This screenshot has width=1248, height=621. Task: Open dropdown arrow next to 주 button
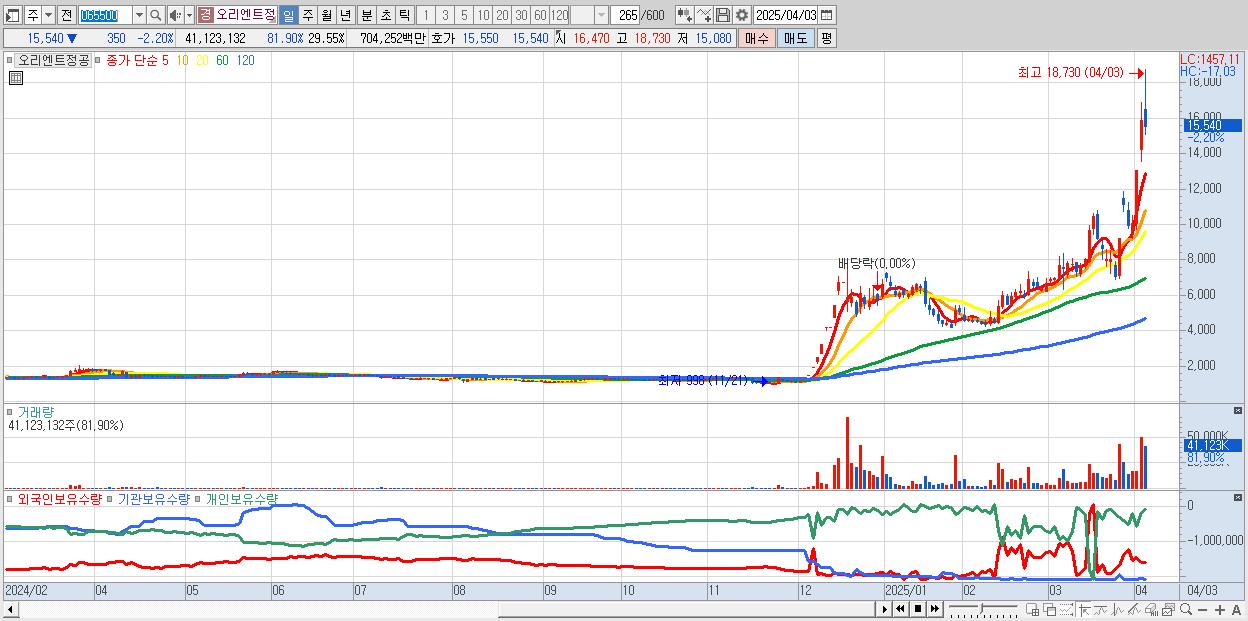tap(48, 15)
